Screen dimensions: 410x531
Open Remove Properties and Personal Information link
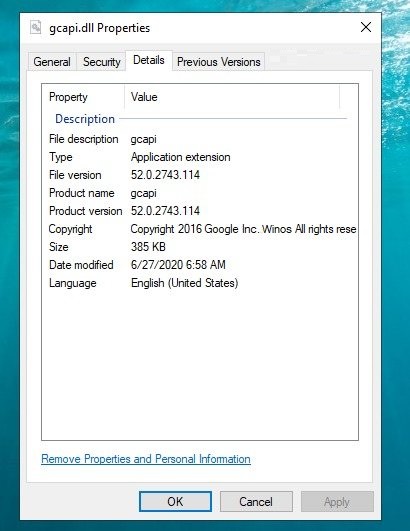click(x=146, y=459)
